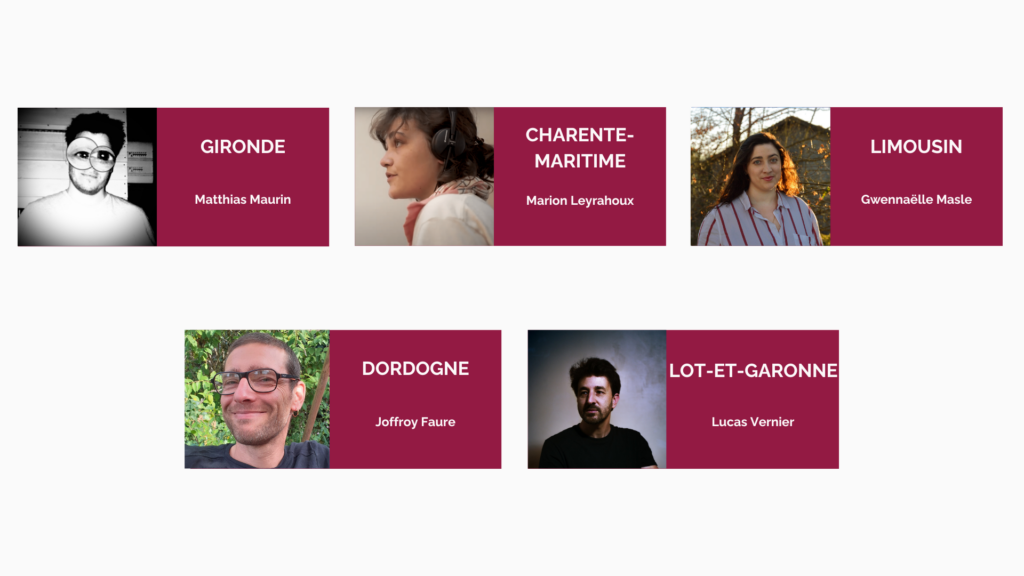Image resolution: width=1024 pixels, height=576 pixels.
Task: Select the name Gwennaëlle Masle
Action: pos(916,199)
